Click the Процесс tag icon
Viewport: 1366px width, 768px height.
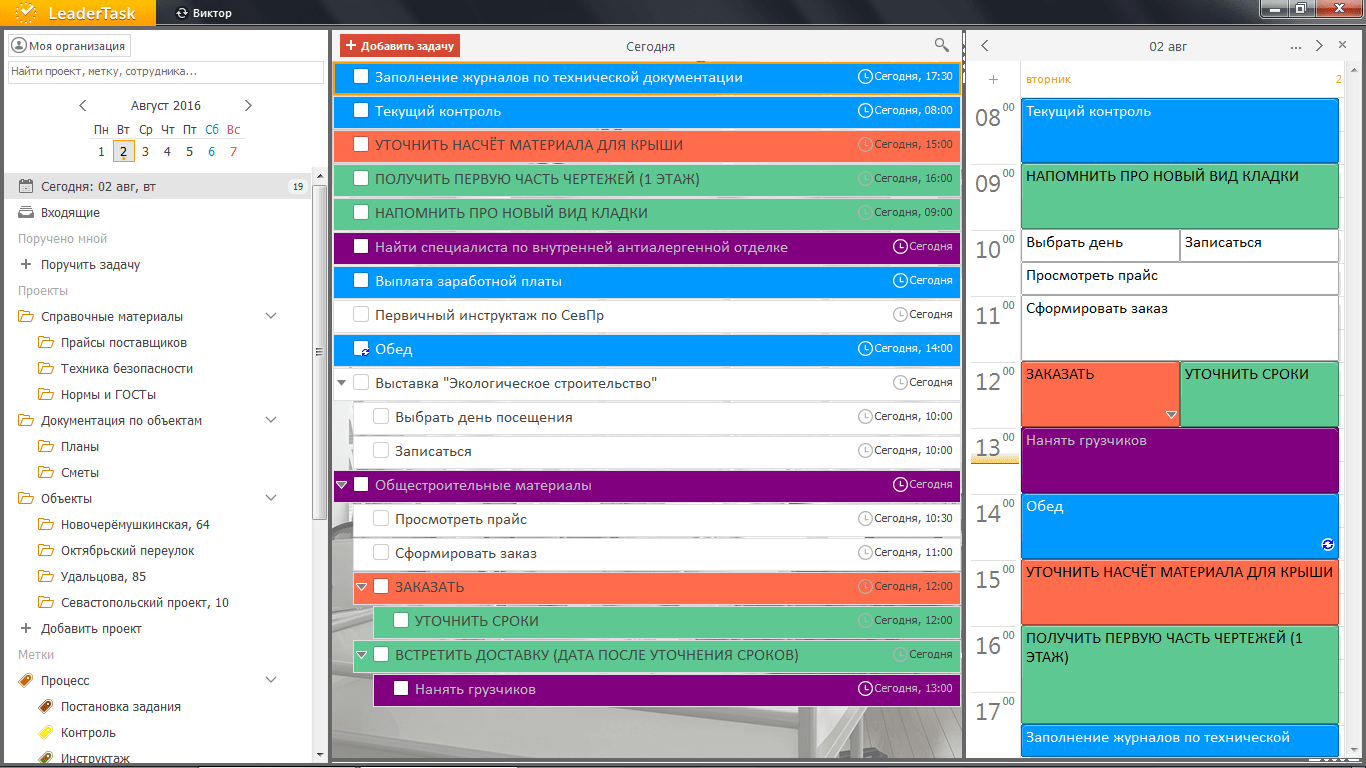26,681
